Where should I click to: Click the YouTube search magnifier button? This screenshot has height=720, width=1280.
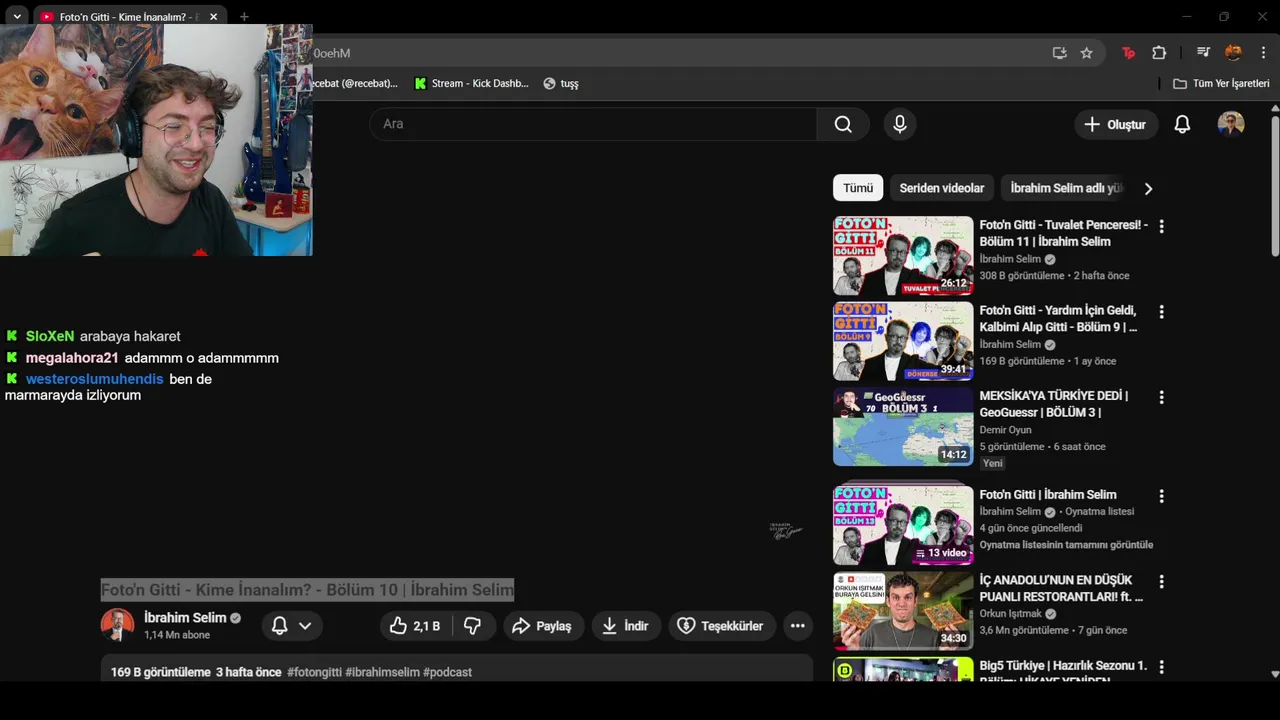843,124
